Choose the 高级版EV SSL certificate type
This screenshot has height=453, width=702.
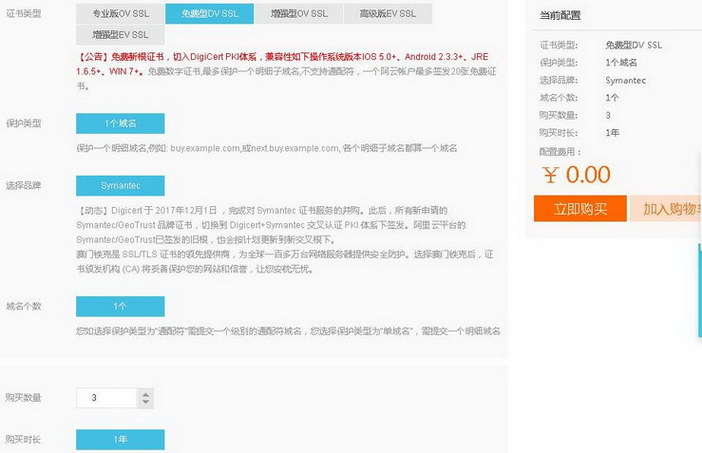pyautogui.click(x=388, y=13)
